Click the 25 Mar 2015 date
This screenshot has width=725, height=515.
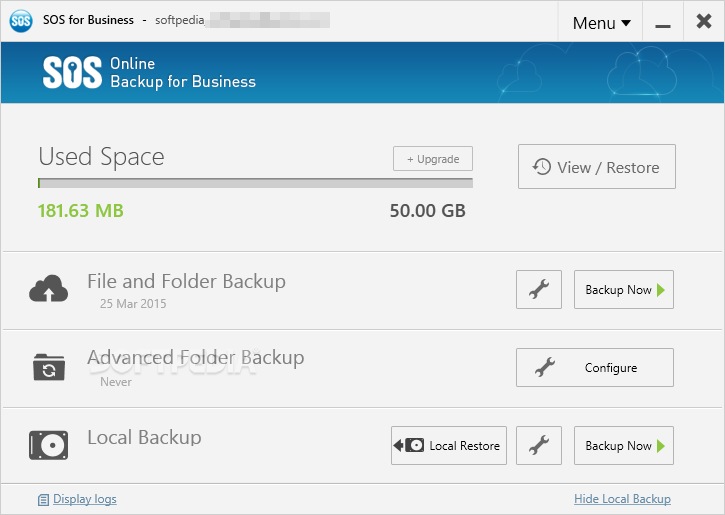133,304
